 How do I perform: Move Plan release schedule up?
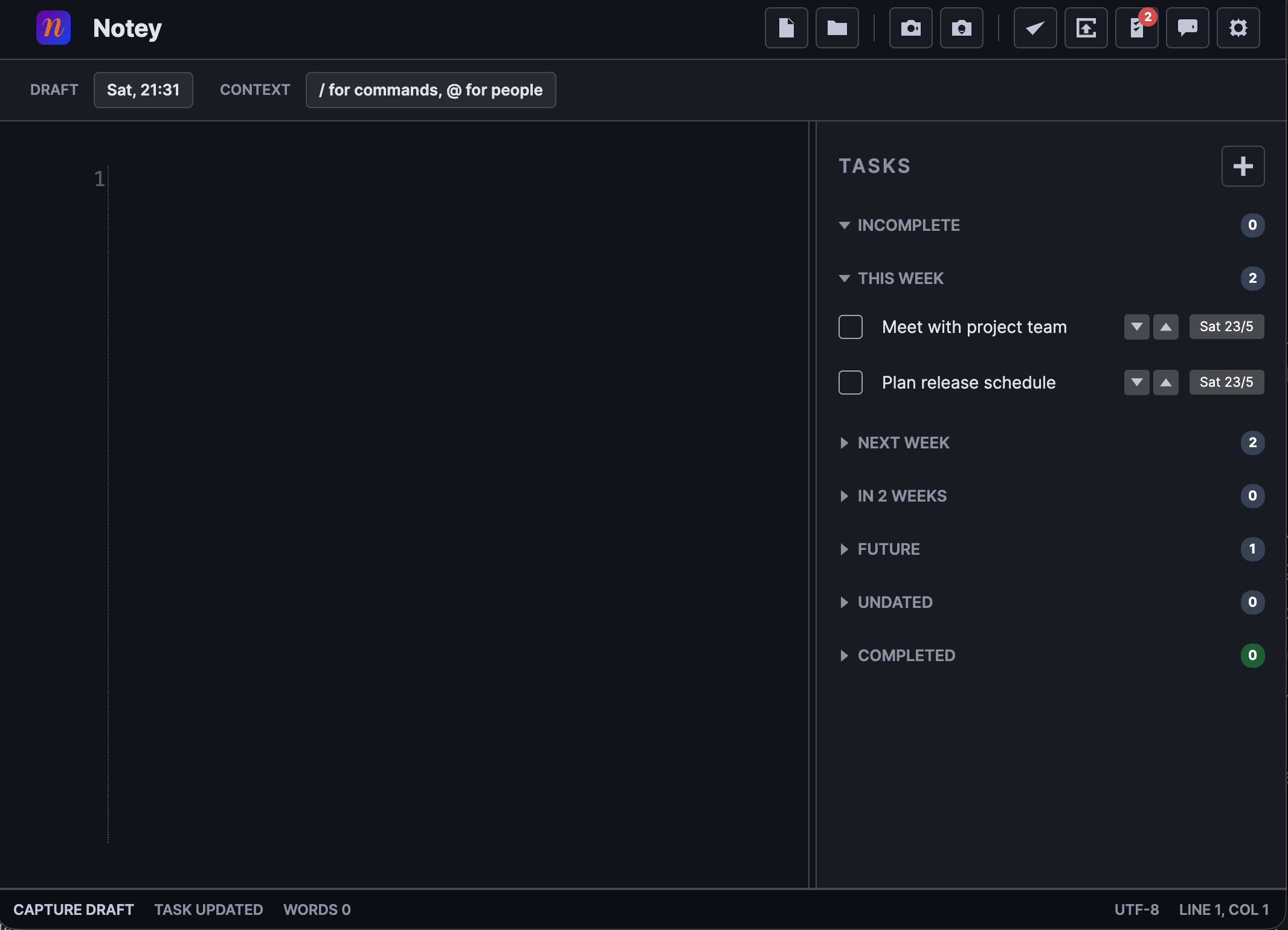click(1165, 383)
